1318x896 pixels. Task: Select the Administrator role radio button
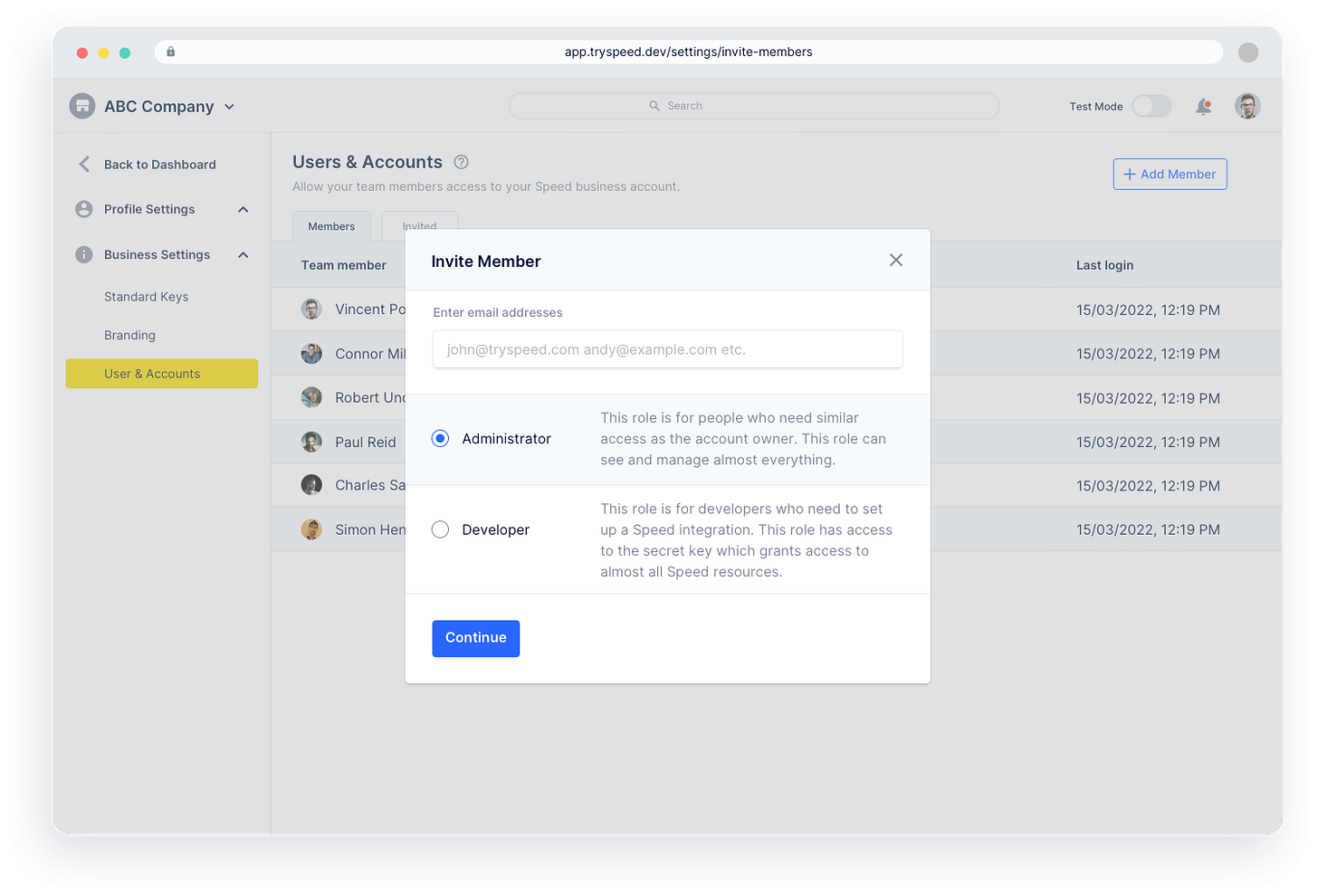point(440,439)
